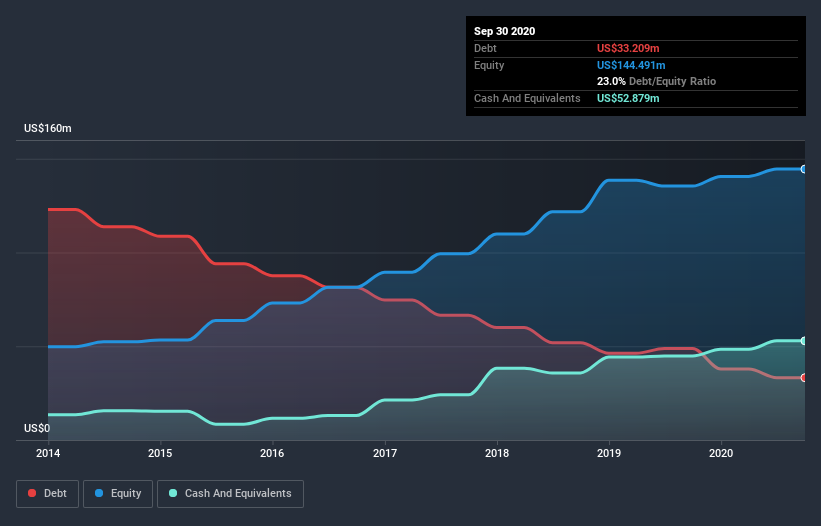This screenshot has height=526, width=821.
Task: Click the Equity label in tooltip
Action: 489,65
